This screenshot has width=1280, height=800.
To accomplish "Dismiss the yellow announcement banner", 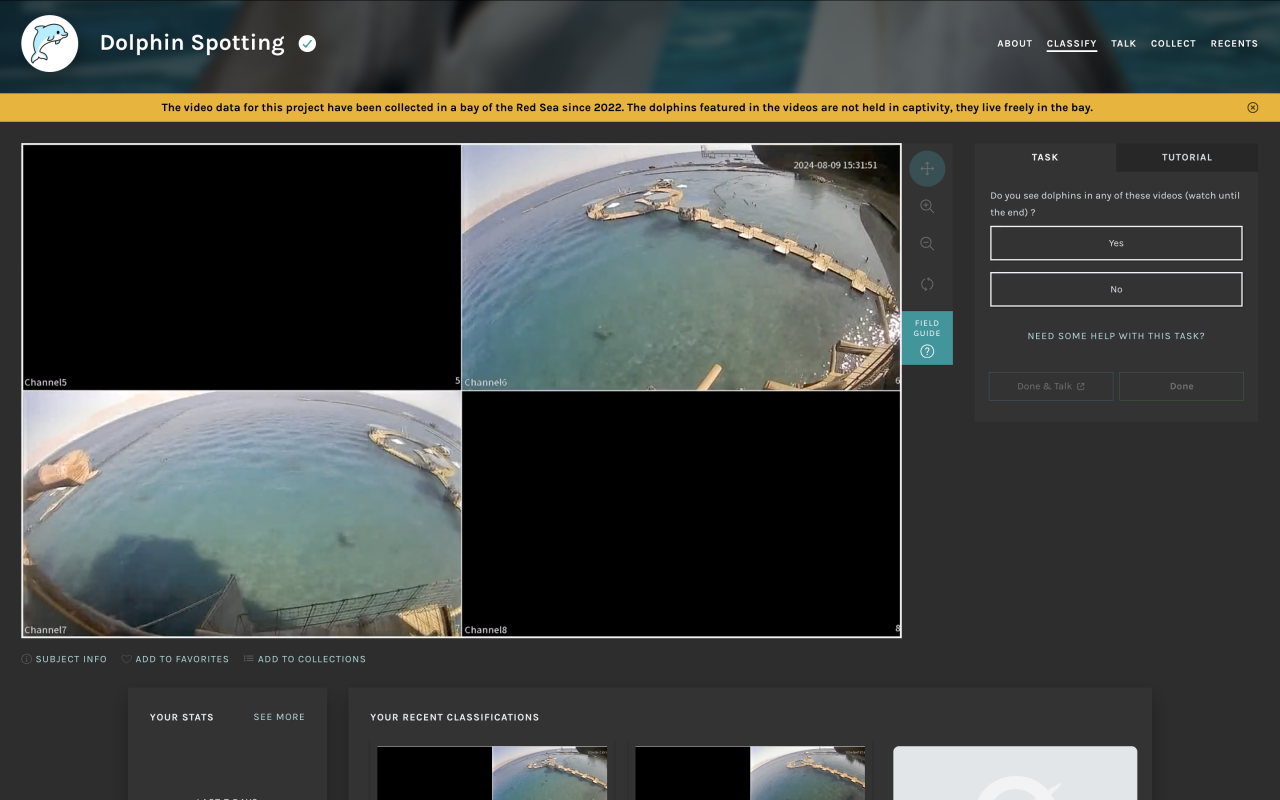I will [x=1253, y=108].
